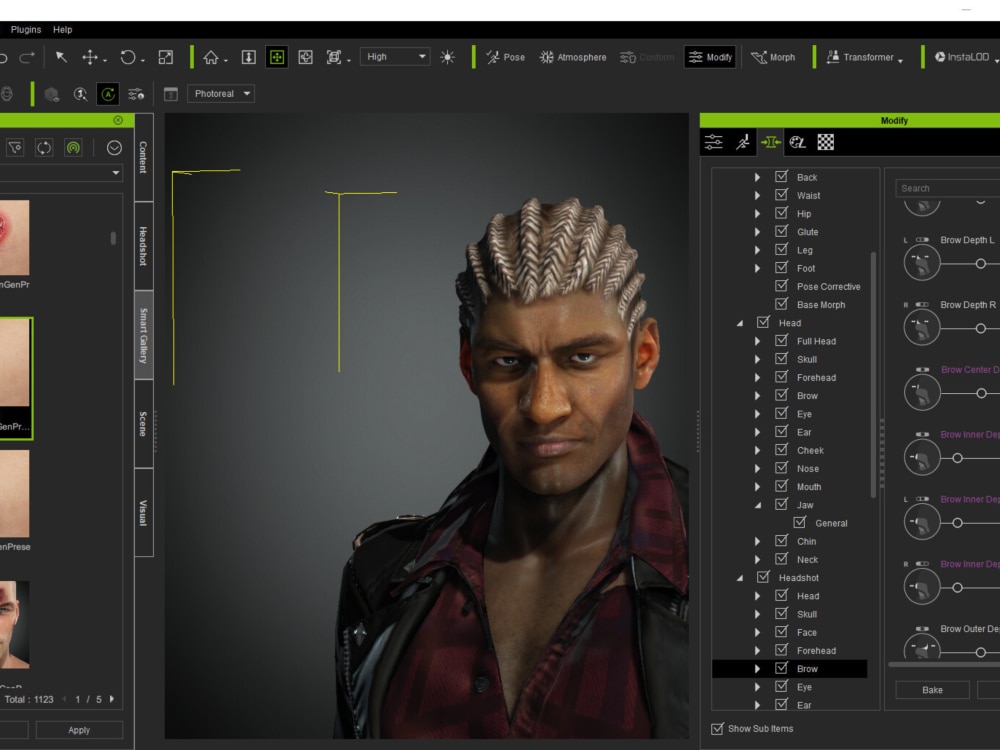Image resolution: width=1000 pixels, height=750 pixels.
Task: Select the bald head thumbnail in gallery
Action: pyautogui.click(x=15, y=624)
